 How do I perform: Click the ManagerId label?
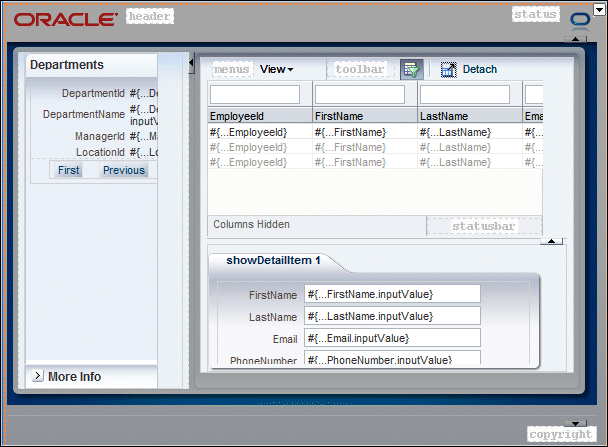click(100, 136)
